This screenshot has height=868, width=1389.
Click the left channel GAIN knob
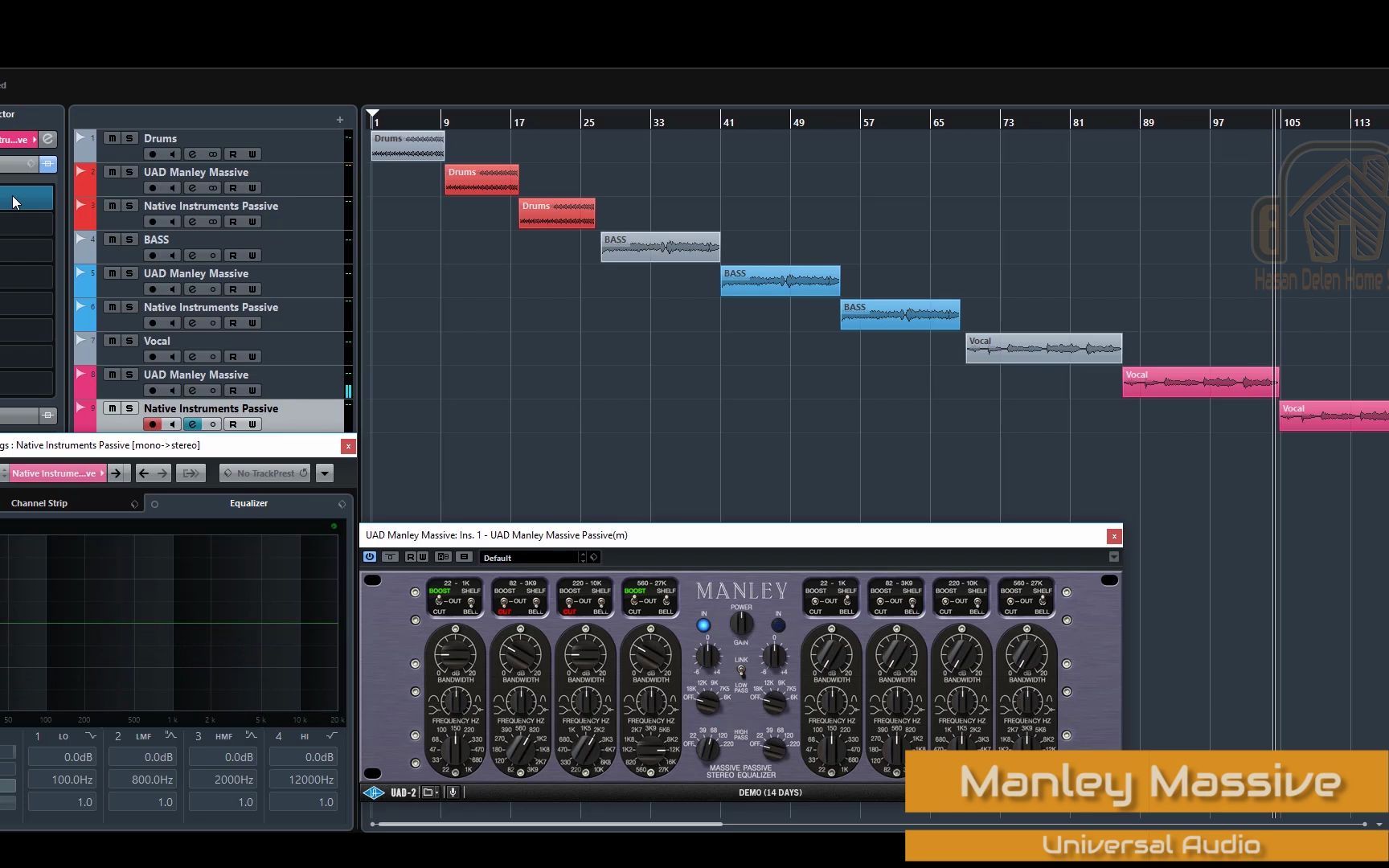[x=707, y=656]
